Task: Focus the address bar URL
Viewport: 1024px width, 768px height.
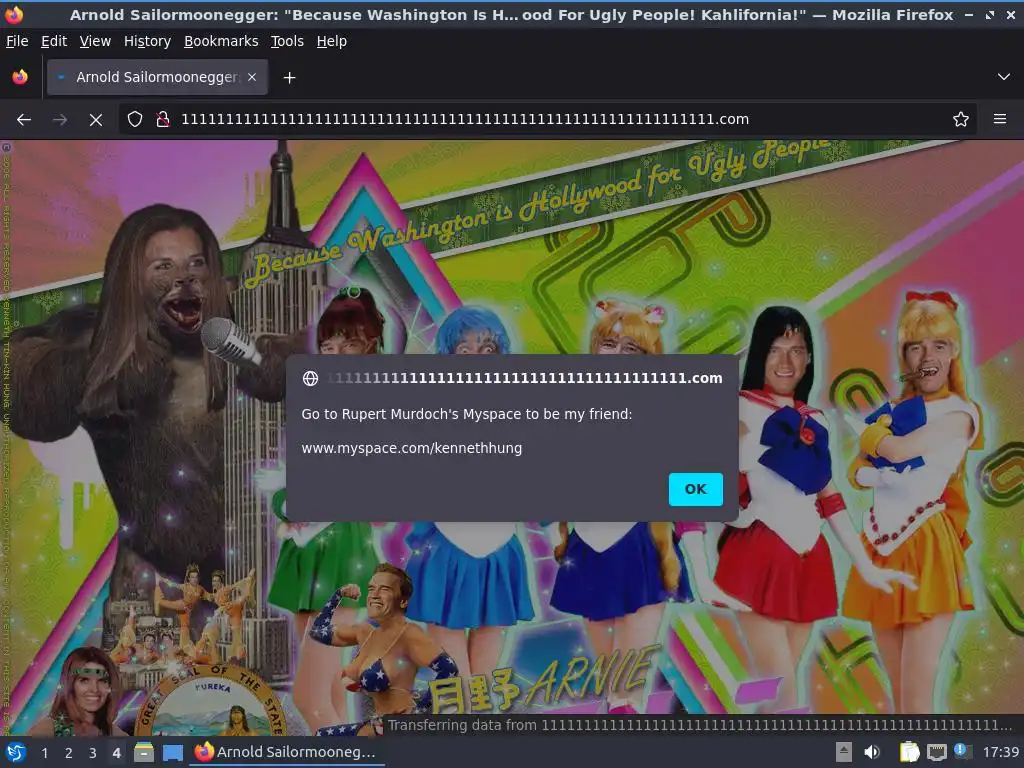Action: 465,119
